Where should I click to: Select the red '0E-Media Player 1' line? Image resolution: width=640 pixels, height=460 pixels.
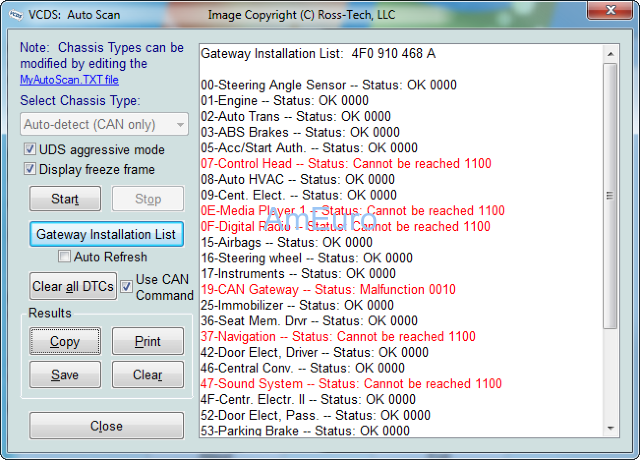353,211
